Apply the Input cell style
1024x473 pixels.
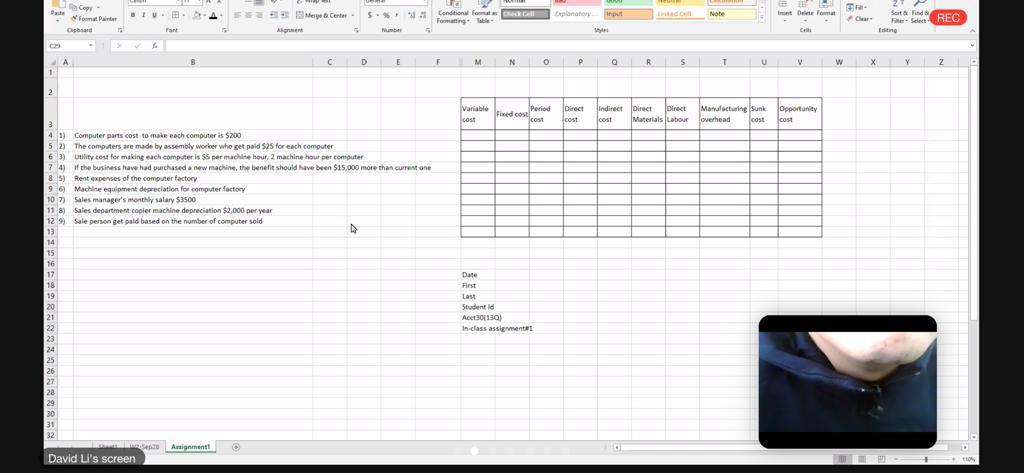pos(628,14)
